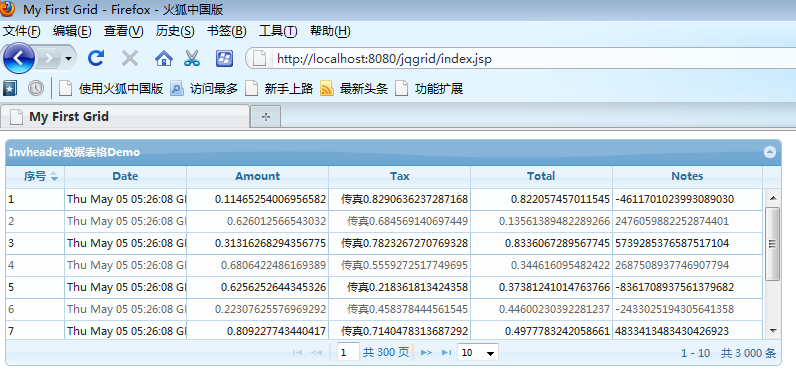The image size is (796, 371).
Task: Click Total cell 0.344616095482422
Action: point(541,265)
